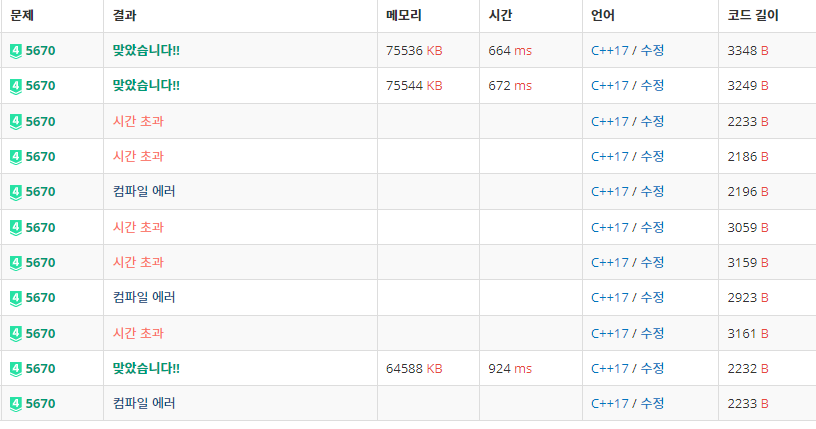This screenshot has width=816, height=429.
Task: Click the 664 ms time value
Action: 510,51
